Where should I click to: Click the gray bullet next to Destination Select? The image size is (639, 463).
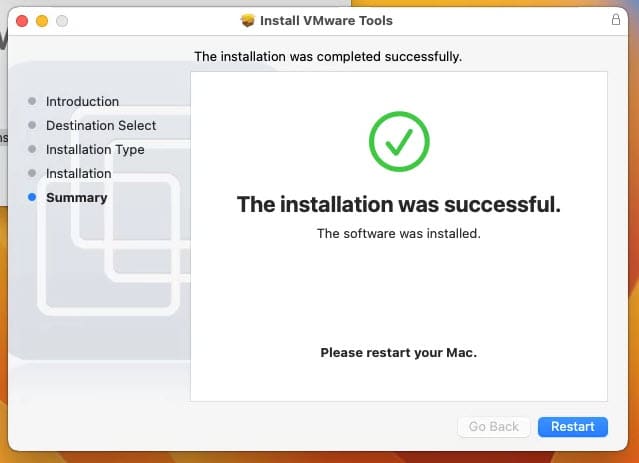click(x=32, y=125)
